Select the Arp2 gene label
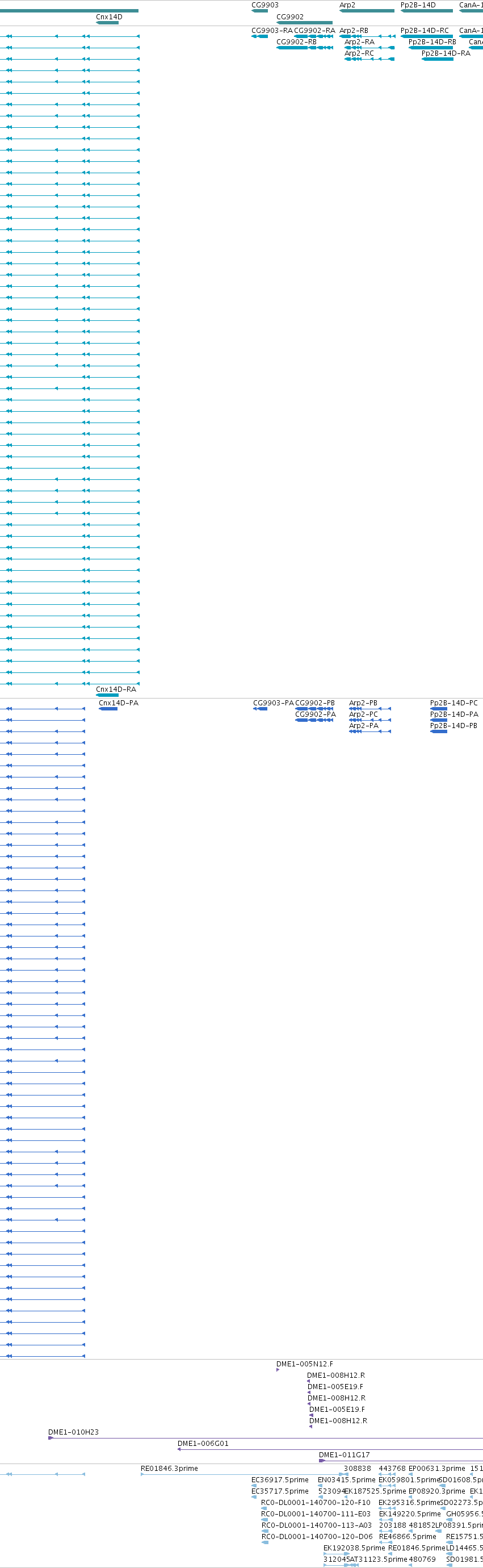The image size is (483, 1568). [347, 5]
